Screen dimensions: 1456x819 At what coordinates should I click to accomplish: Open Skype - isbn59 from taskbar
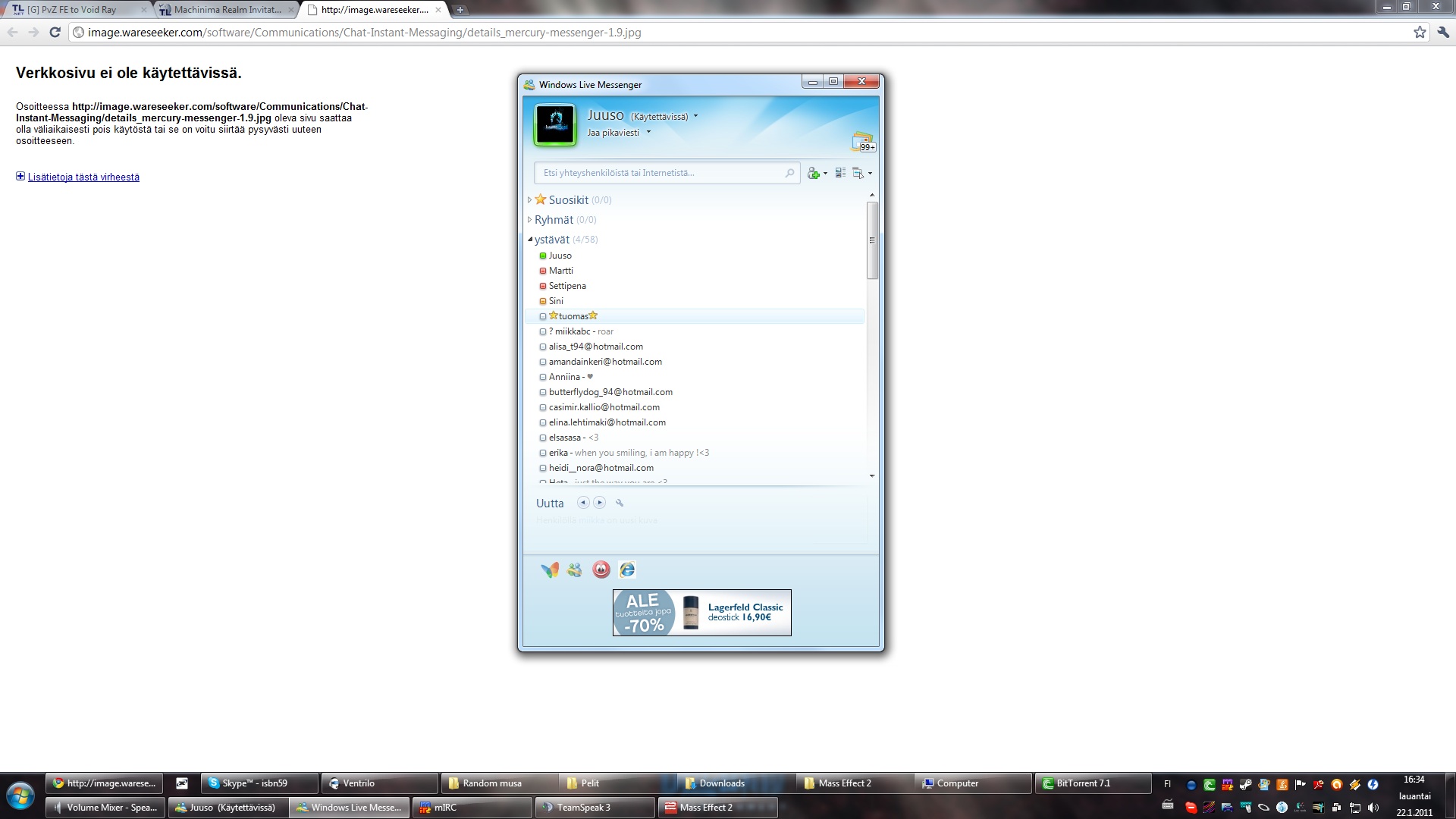[259, 783]
